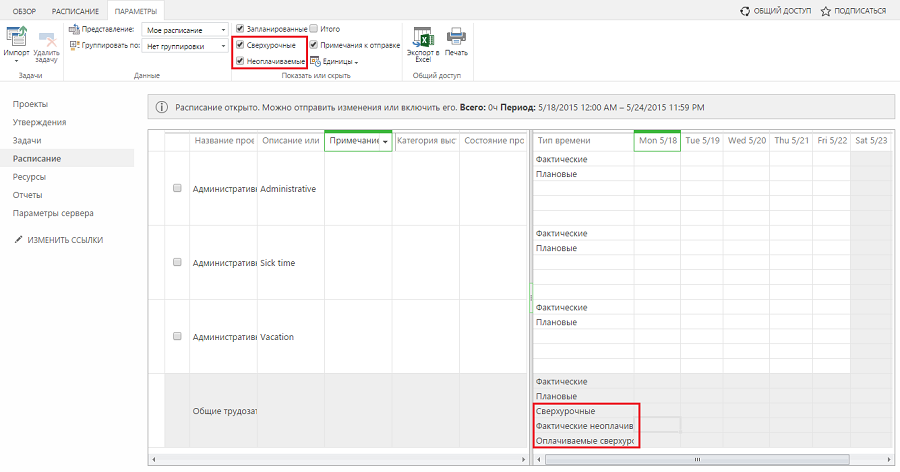Image resolution: width=900 pixels, height=472 pixels.
Task: Click the share icon next to ОБЩИЙ ДОСТУП
Action: coord(745,11)
